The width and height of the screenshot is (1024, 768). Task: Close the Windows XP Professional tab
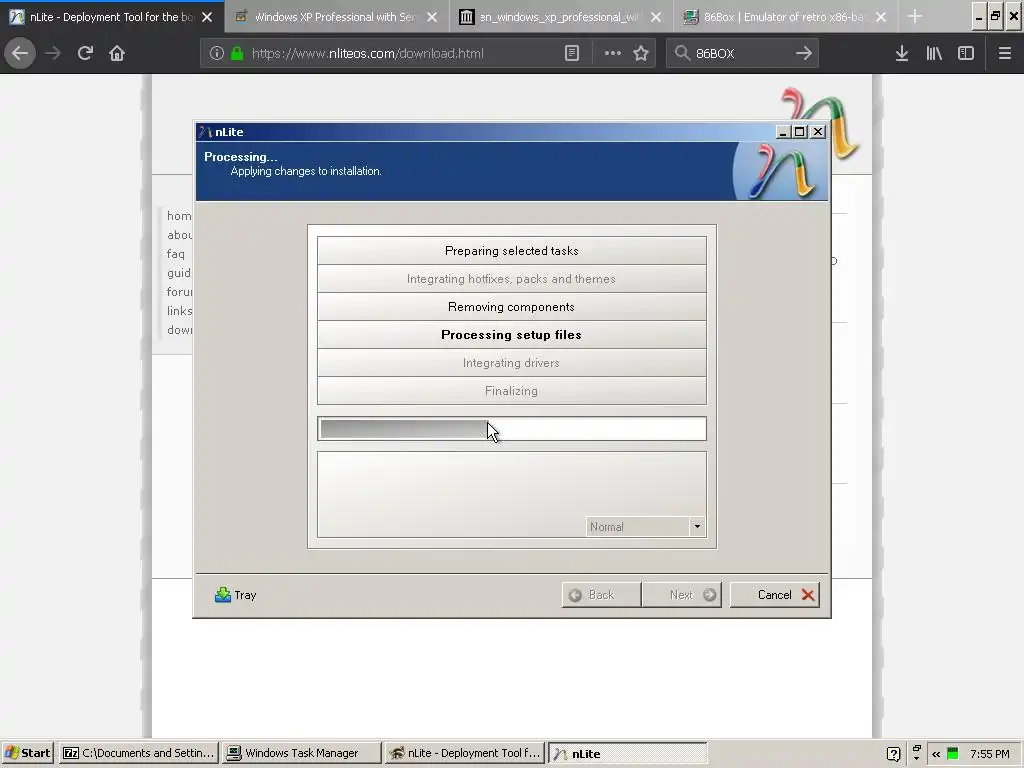(432, 17)
